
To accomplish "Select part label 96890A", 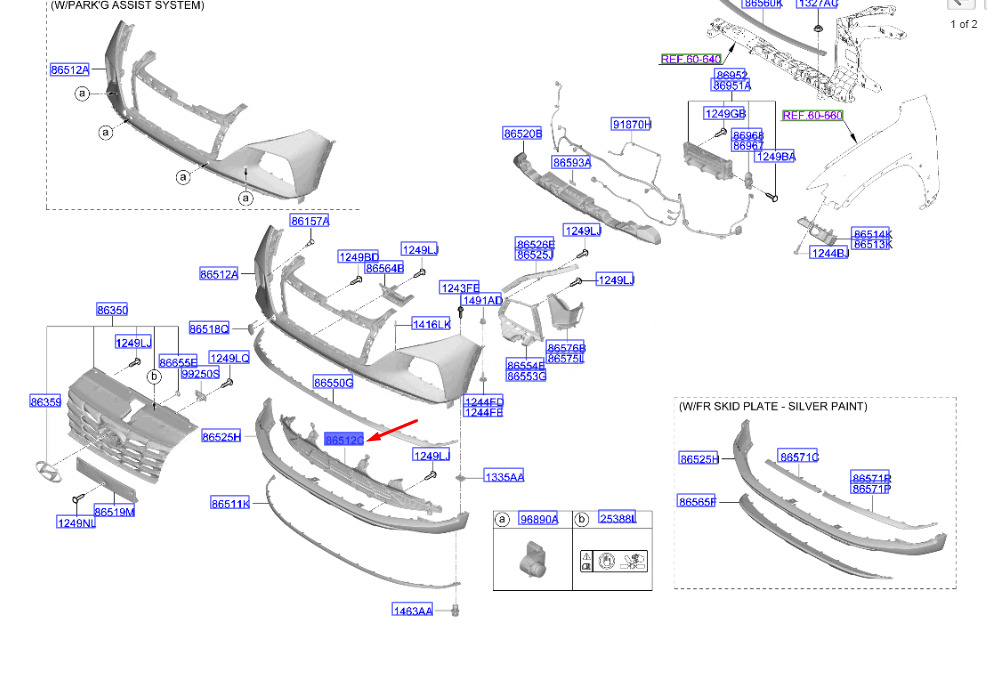I will 539,519.
